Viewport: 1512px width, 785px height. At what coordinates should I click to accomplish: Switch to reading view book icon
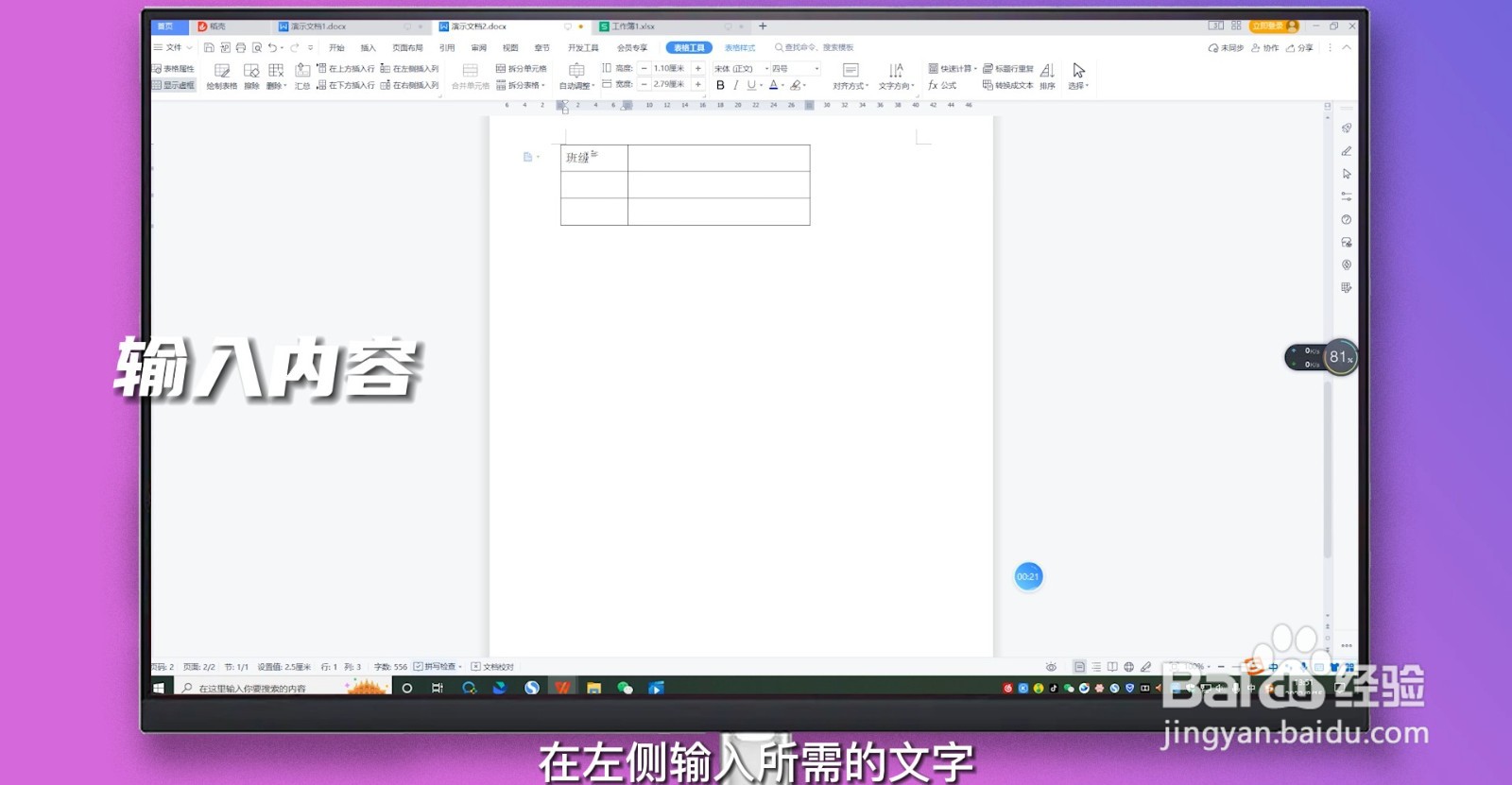click(x=1112, y=667)
